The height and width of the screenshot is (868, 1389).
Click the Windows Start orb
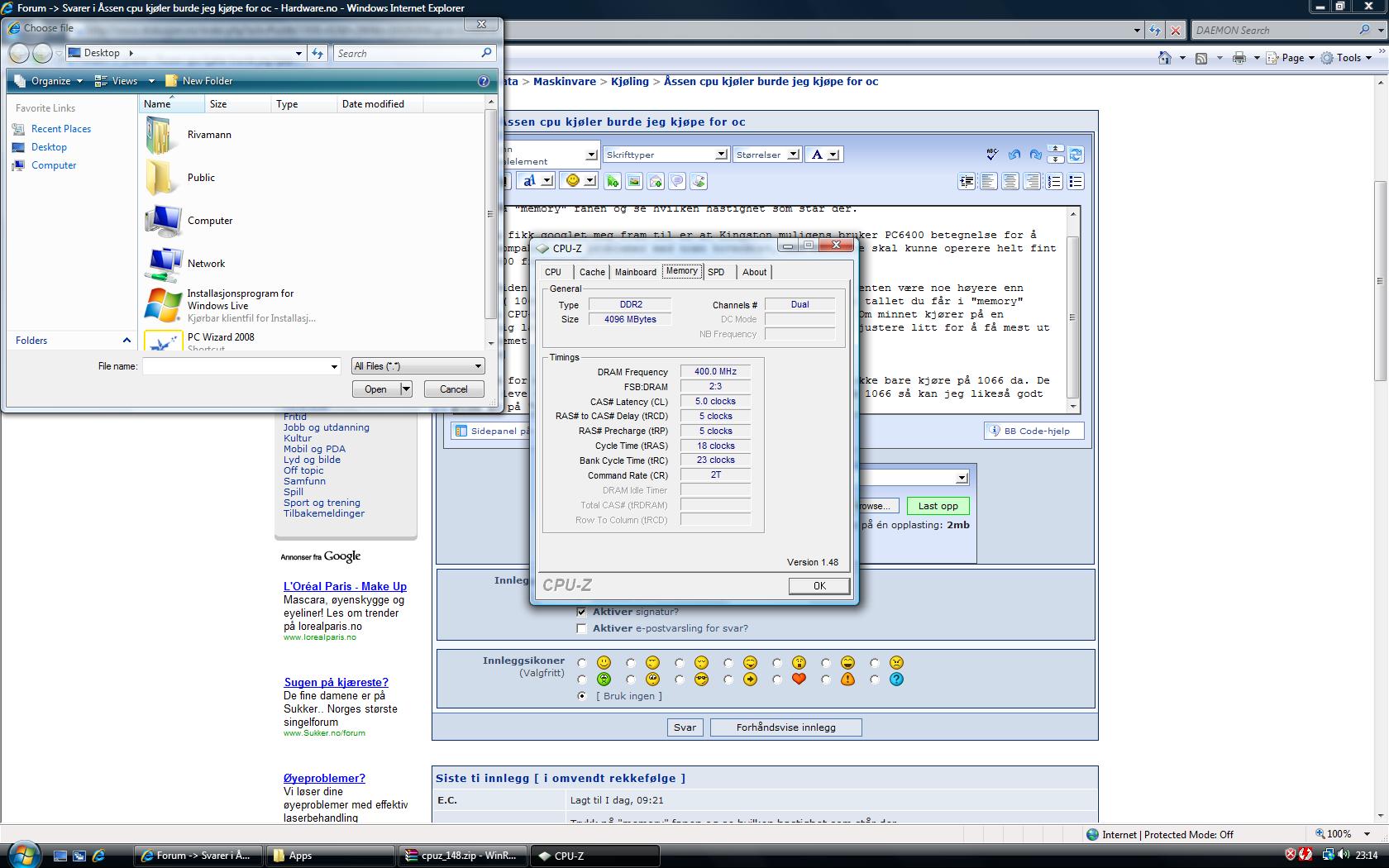(23, 854)
